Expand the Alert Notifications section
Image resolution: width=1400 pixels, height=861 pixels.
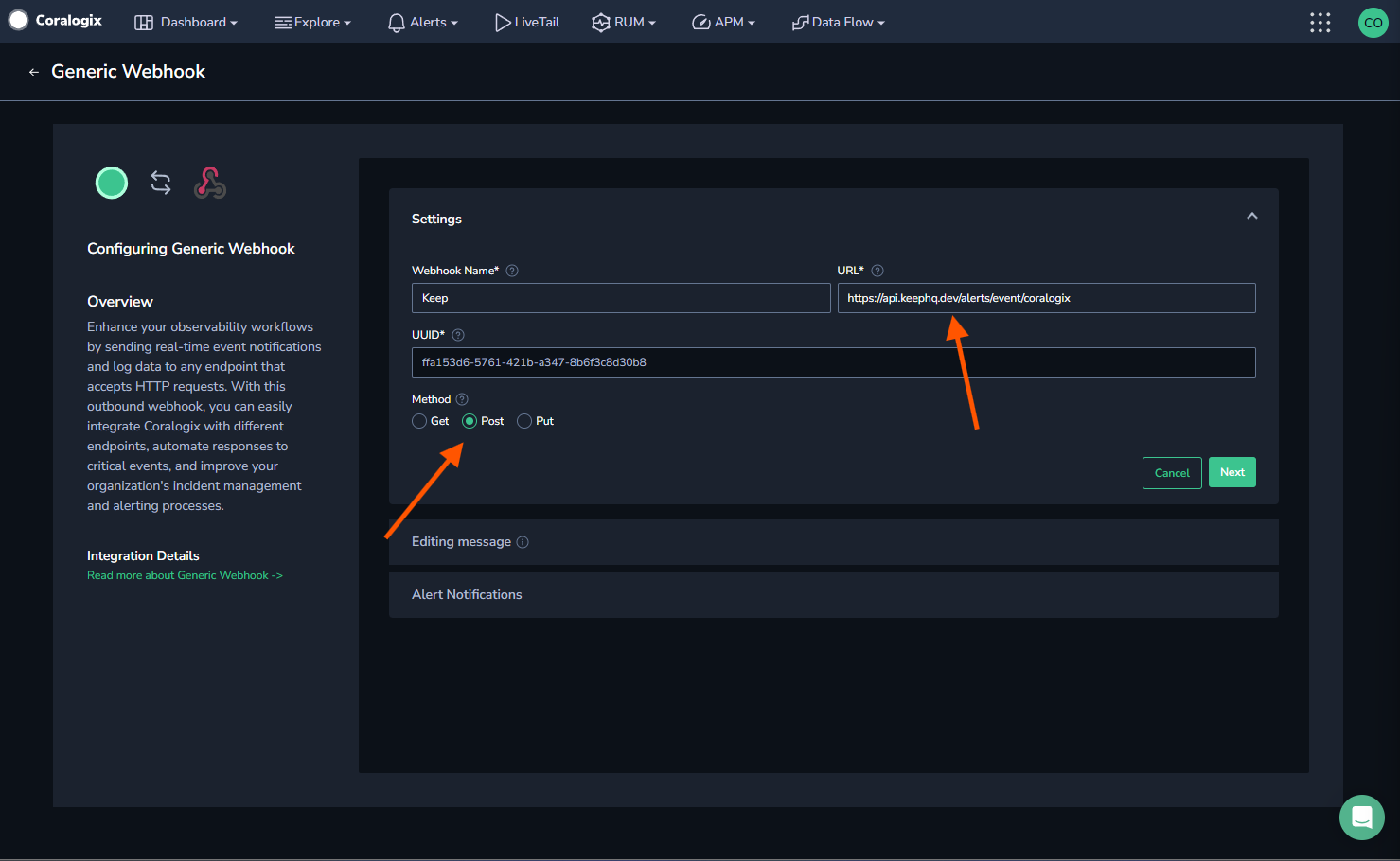(833, 595)
